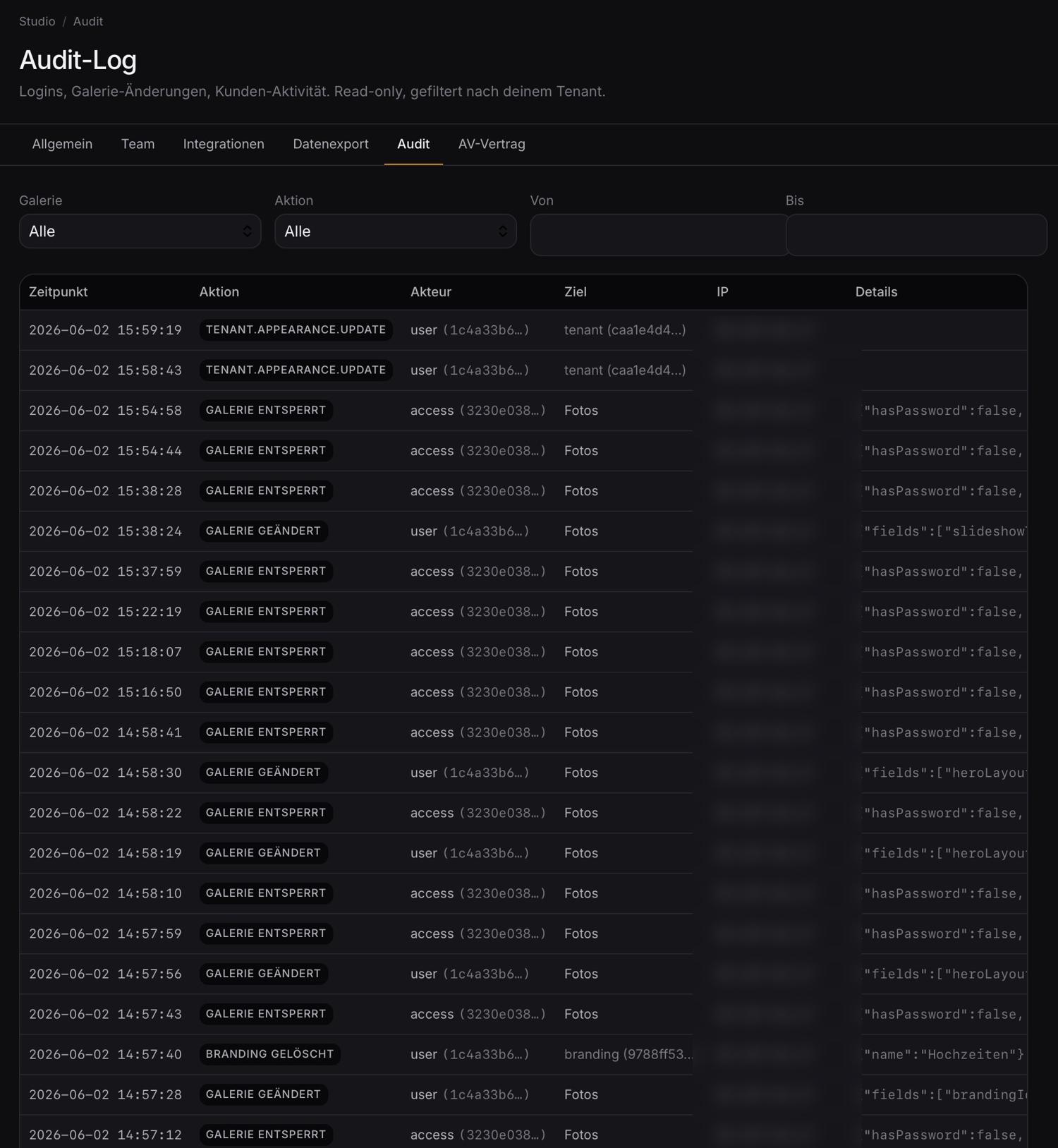Click the Details column header
Image resolution: width=1058 pixels, height=1148 pixels.
tap(876, 292)
